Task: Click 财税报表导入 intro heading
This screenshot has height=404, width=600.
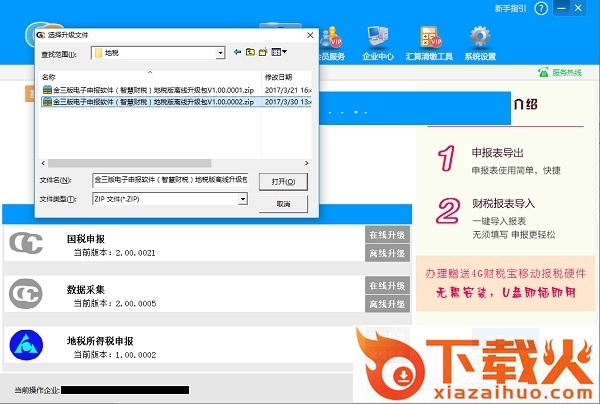Action: point(503,203)
